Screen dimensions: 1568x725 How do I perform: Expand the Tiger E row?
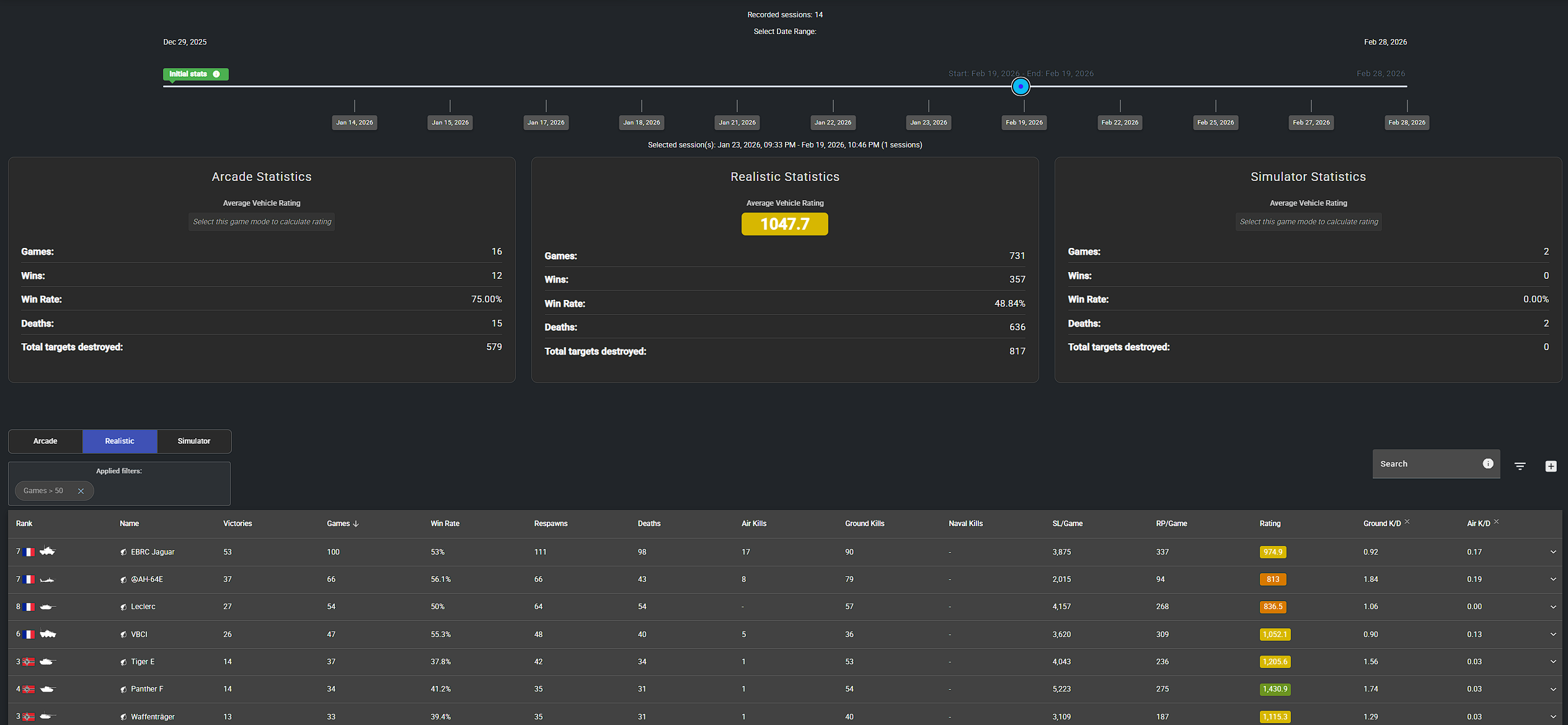(1552, 661)
